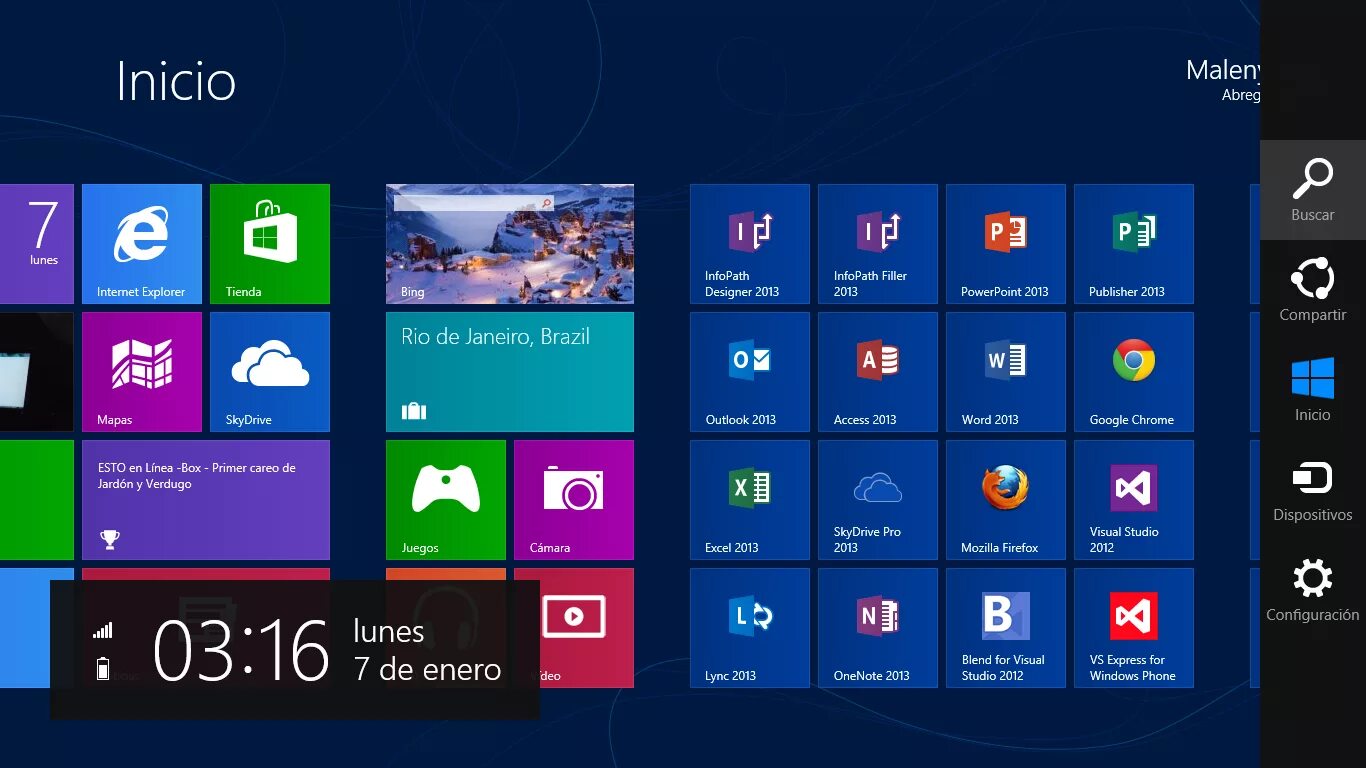The height and width of the screenshot is (768, 1366).
Task: Click the battery status icon
Action: pyautogui.click(x=103, y=668)
